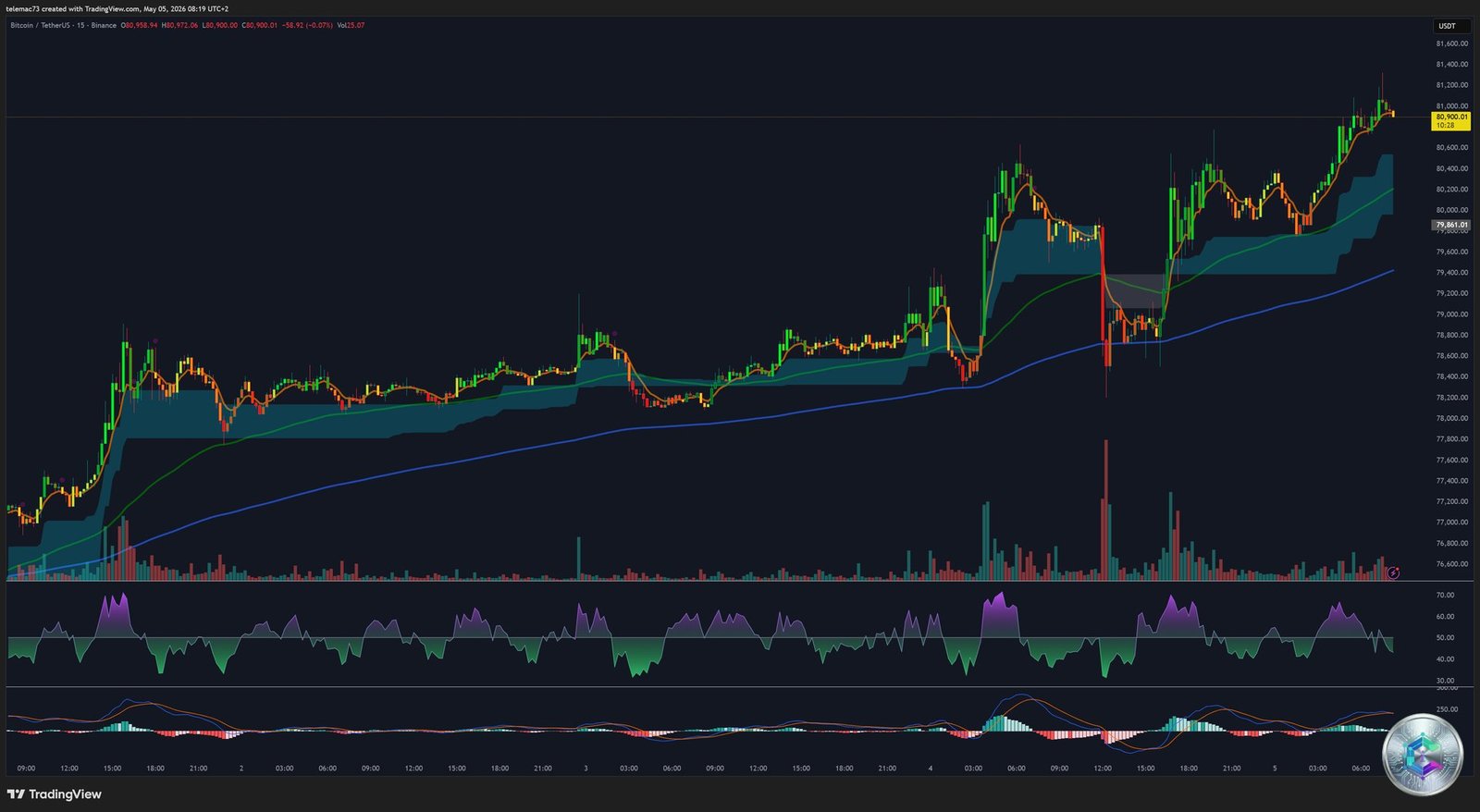The image size is (1480, 812).
Task: Click the telemac73 created with TradingView.com header
Action: (x=117, y=8)
